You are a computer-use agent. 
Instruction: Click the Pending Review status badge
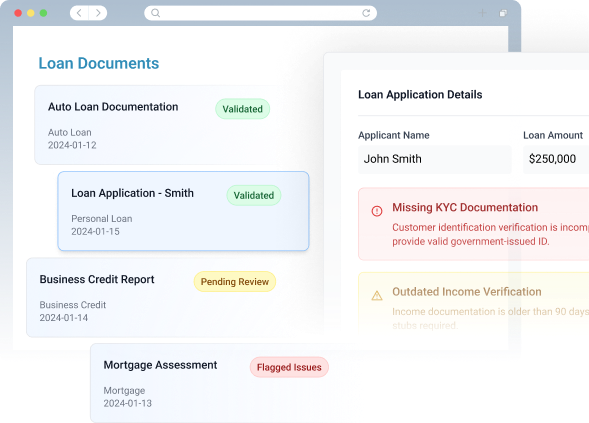[x=235, y=282]
